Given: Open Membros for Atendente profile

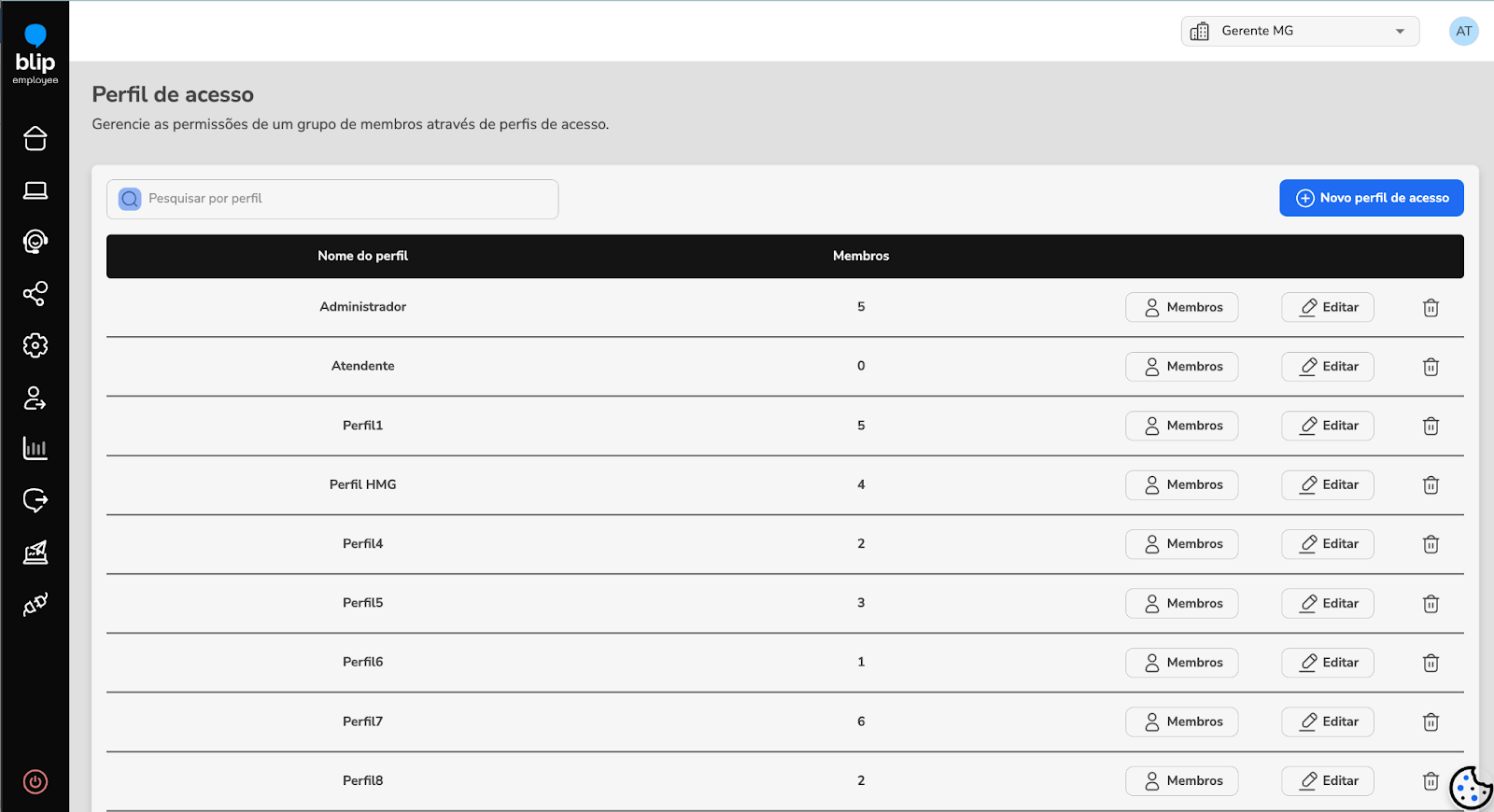Looking at the screenshot, I should 1181,367.
